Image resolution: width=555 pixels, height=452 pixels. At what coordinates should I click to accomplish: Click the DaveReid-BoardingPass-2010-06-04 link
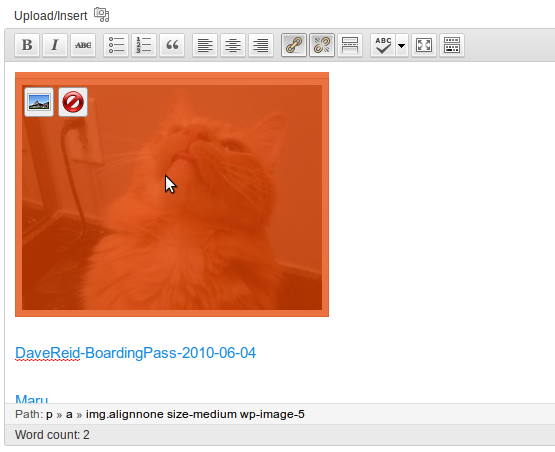coord(135,353)
